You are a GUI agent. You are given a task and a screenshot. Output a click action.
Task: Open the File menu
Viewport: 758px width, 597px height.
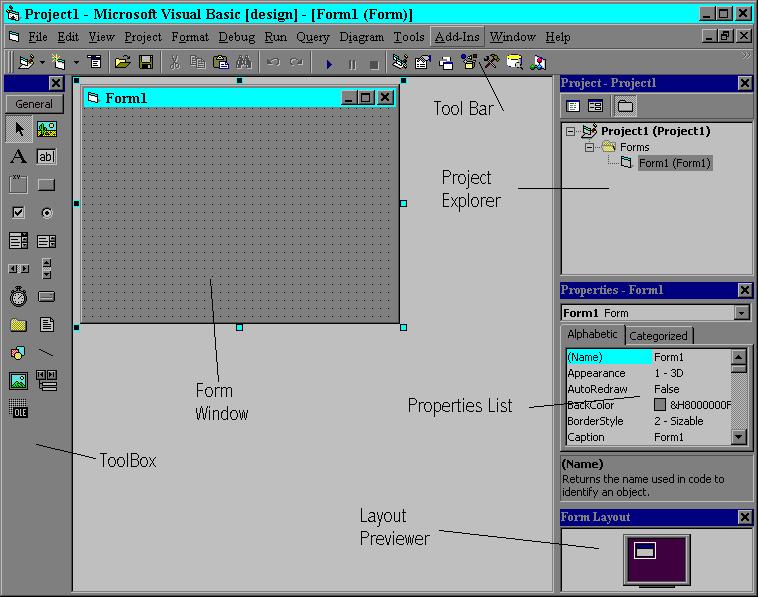38,37
